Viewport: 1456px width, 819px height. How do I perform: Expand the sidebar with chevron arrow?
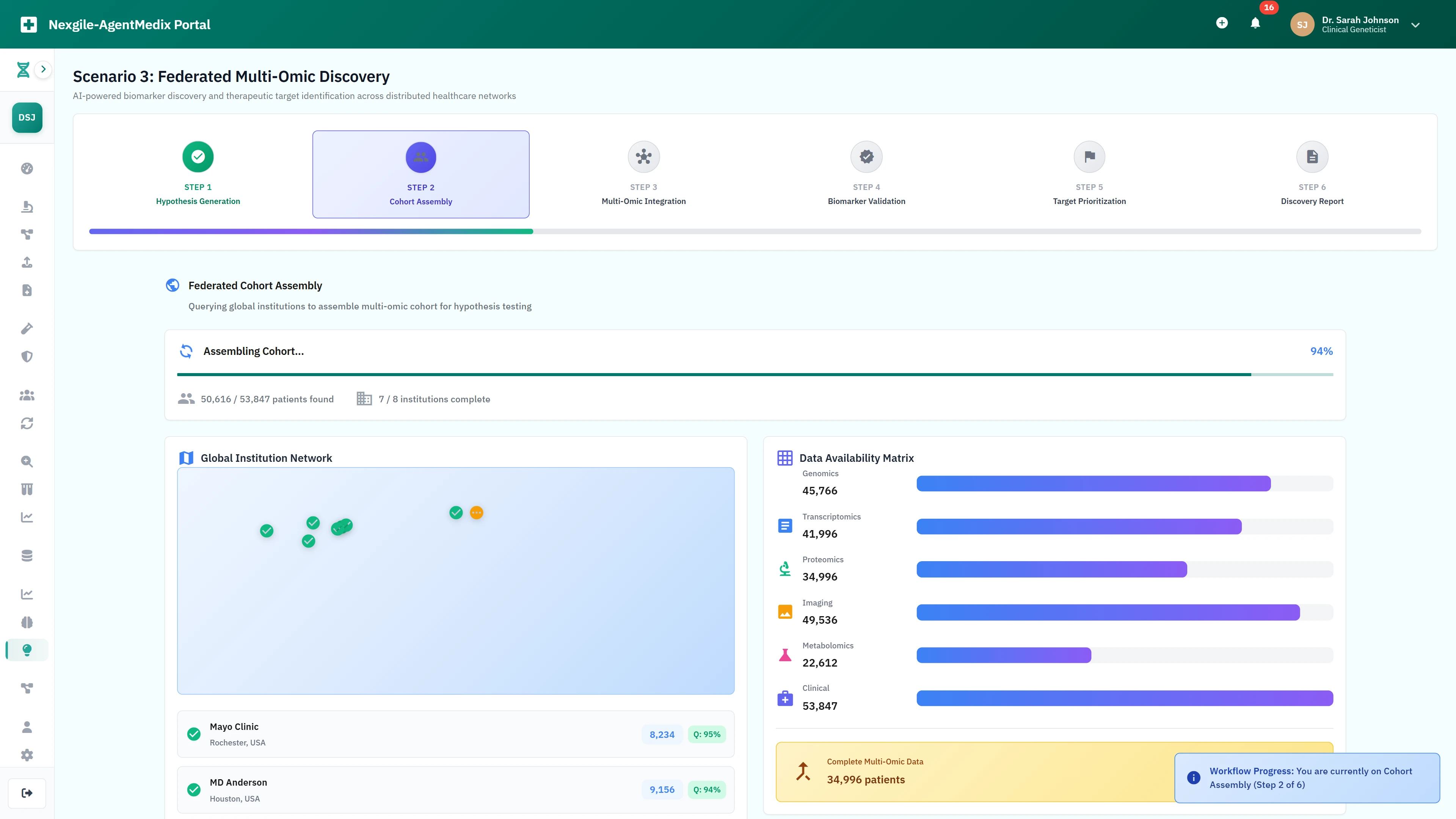coord(43,69)
